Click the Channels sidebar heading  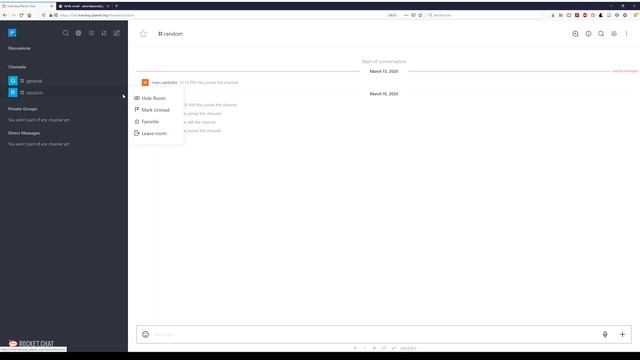17,67
